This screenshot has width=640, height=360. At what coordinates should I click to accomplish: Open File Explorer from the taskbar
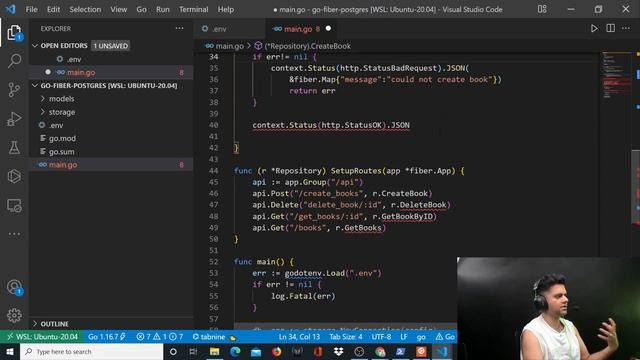pyautogui.click(x=214, y=351)
